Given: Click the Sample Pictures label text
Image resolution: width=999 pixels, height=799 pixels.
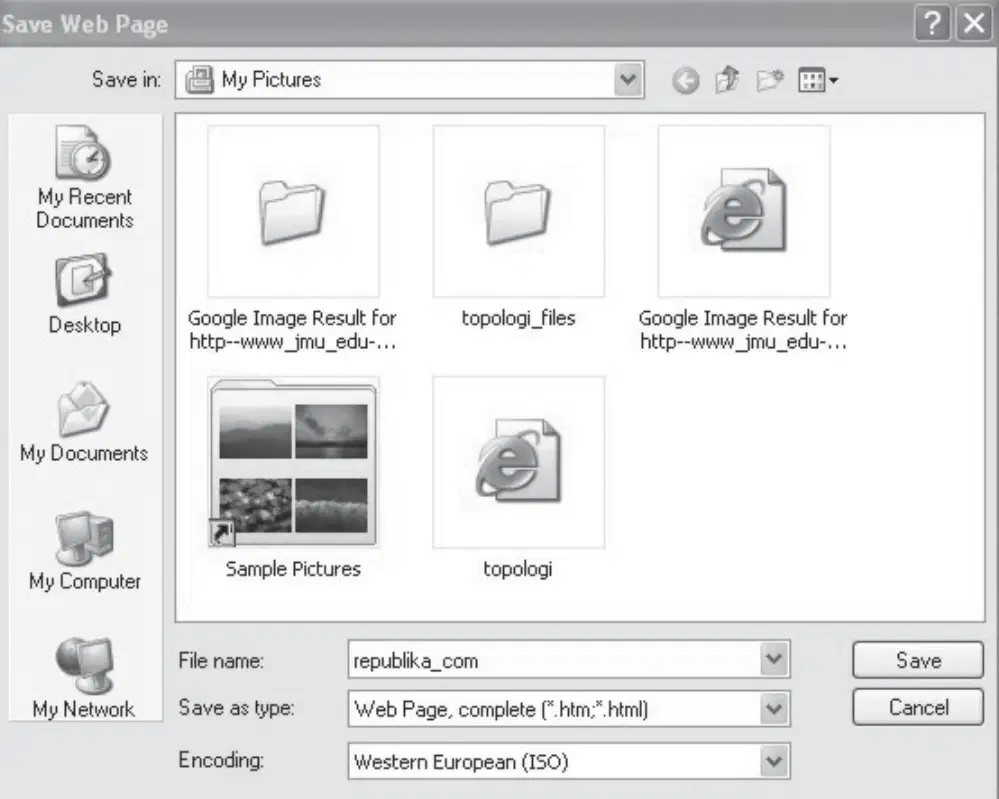Looking at the screenshot, I should pyautogui.click(x=293, y=569).
